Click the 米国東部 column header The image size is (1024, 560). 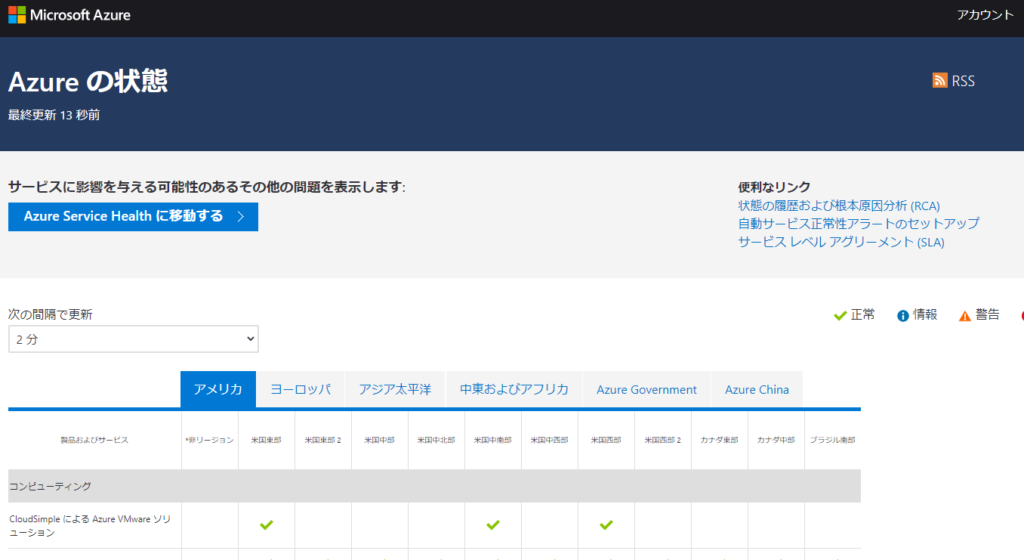click(x=266, y=440)
